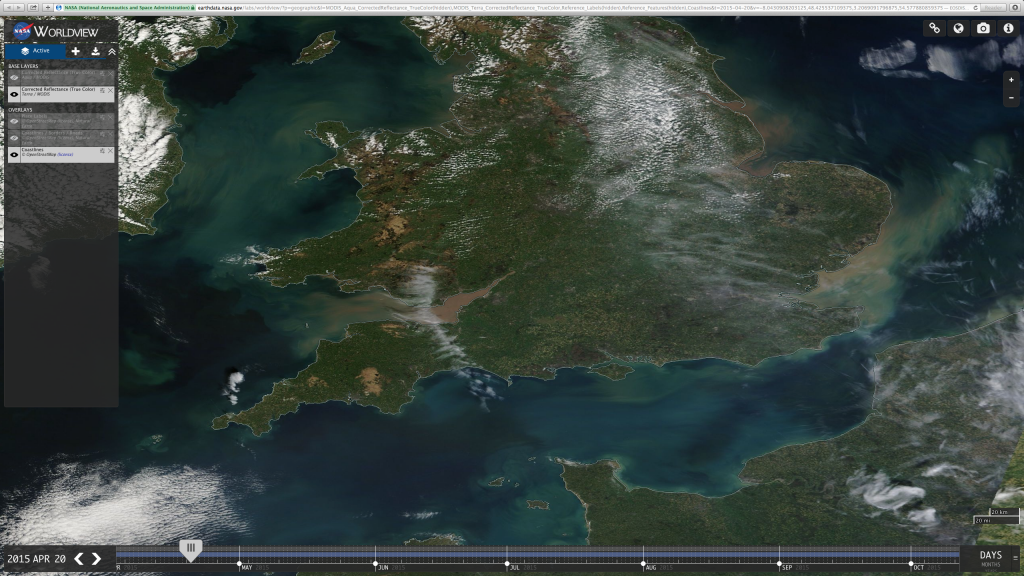Viewport: 1024px width, 576px height.
Task: Click the browser forward button
Action: coord(19,8)
